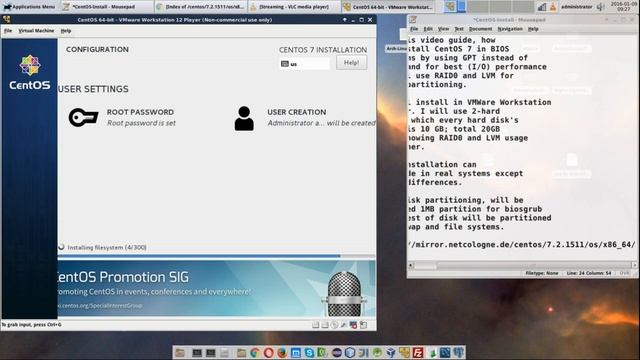Click the VMware icon in the dock
Screen dimensions: 640x360
coord(404,353)
